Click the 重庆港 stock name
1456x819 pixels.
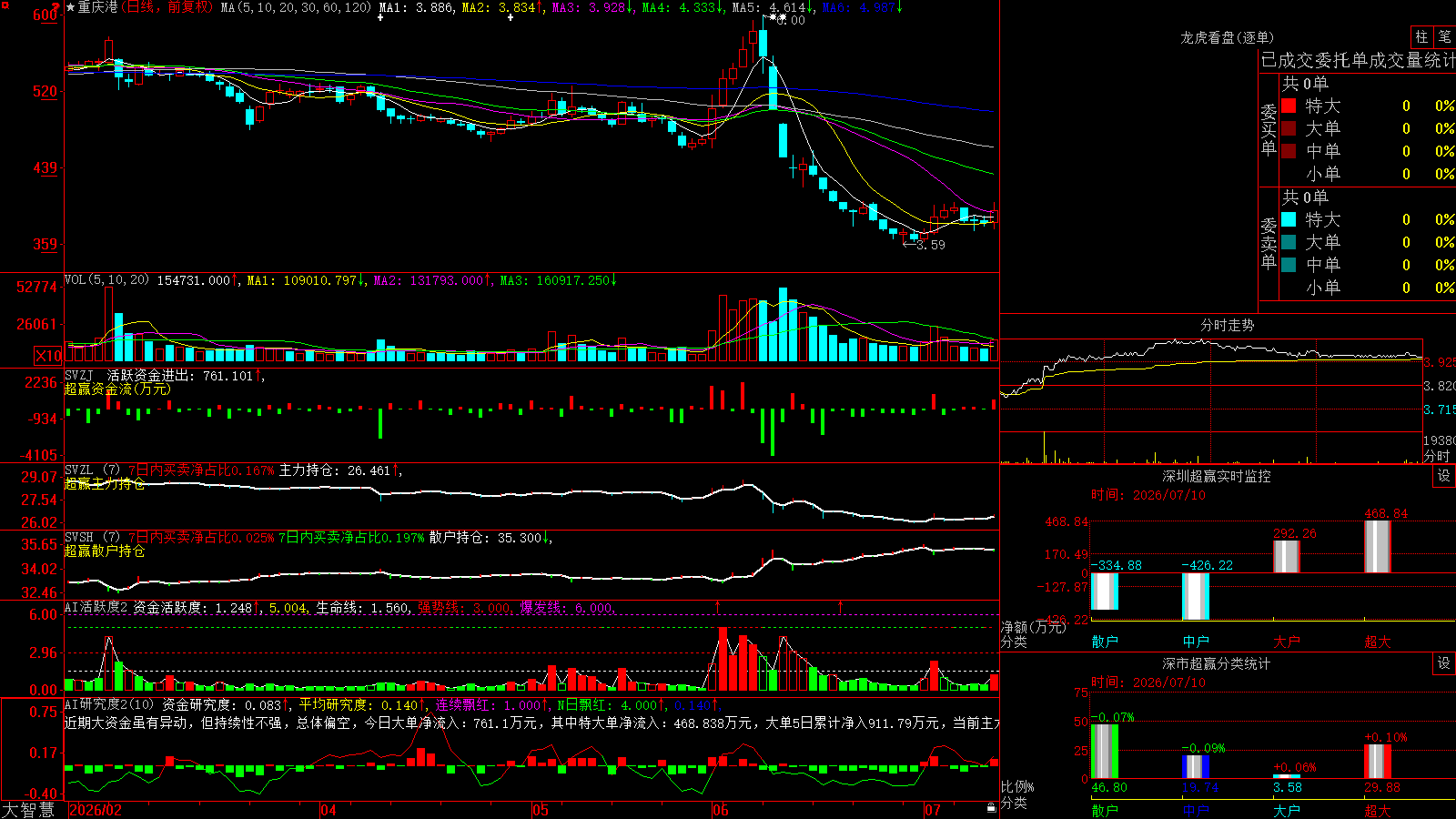98,7
